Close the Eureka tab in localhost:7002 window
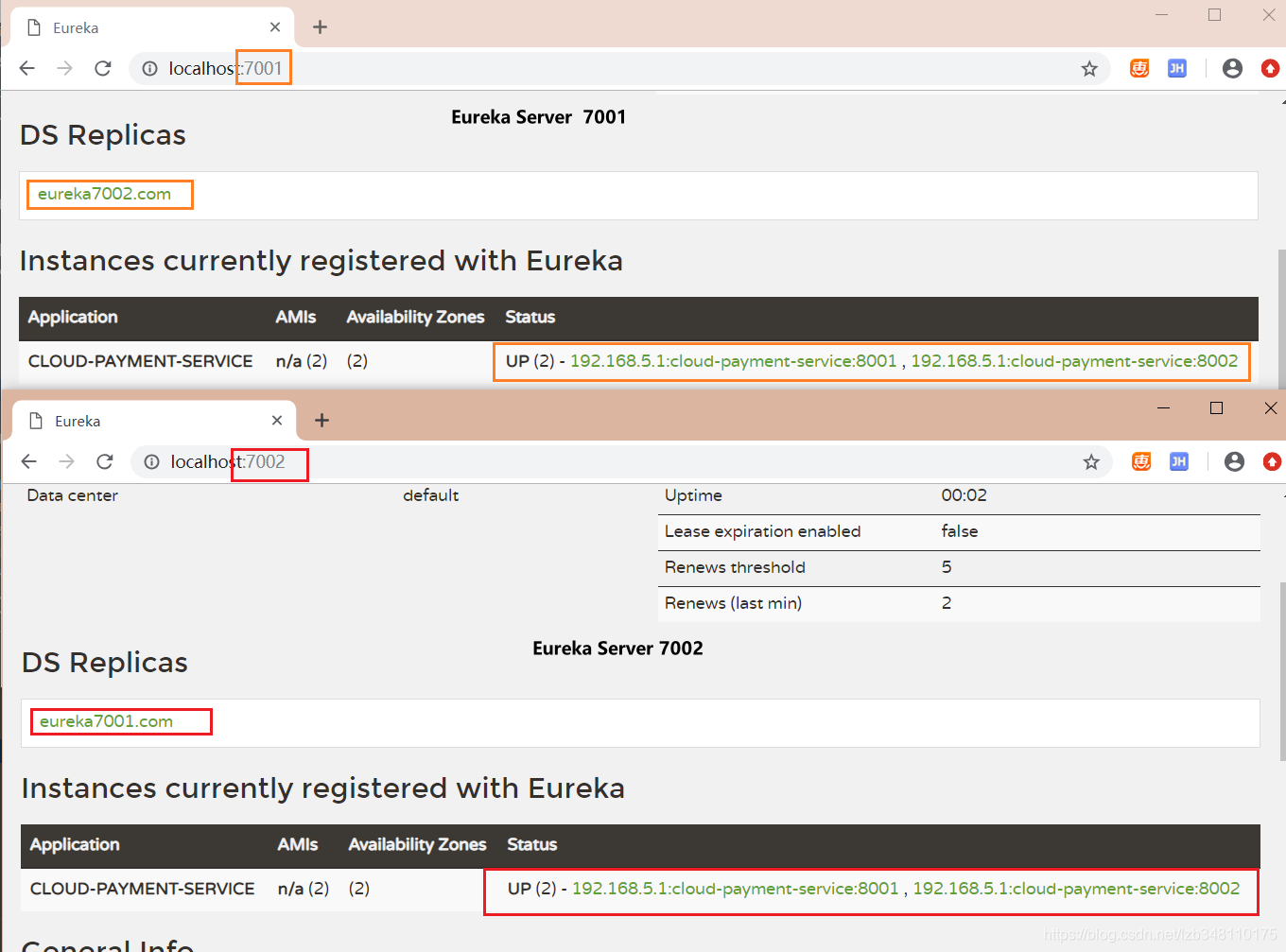Viewport: 1286px width, 952px height. [x=277, y=421]
